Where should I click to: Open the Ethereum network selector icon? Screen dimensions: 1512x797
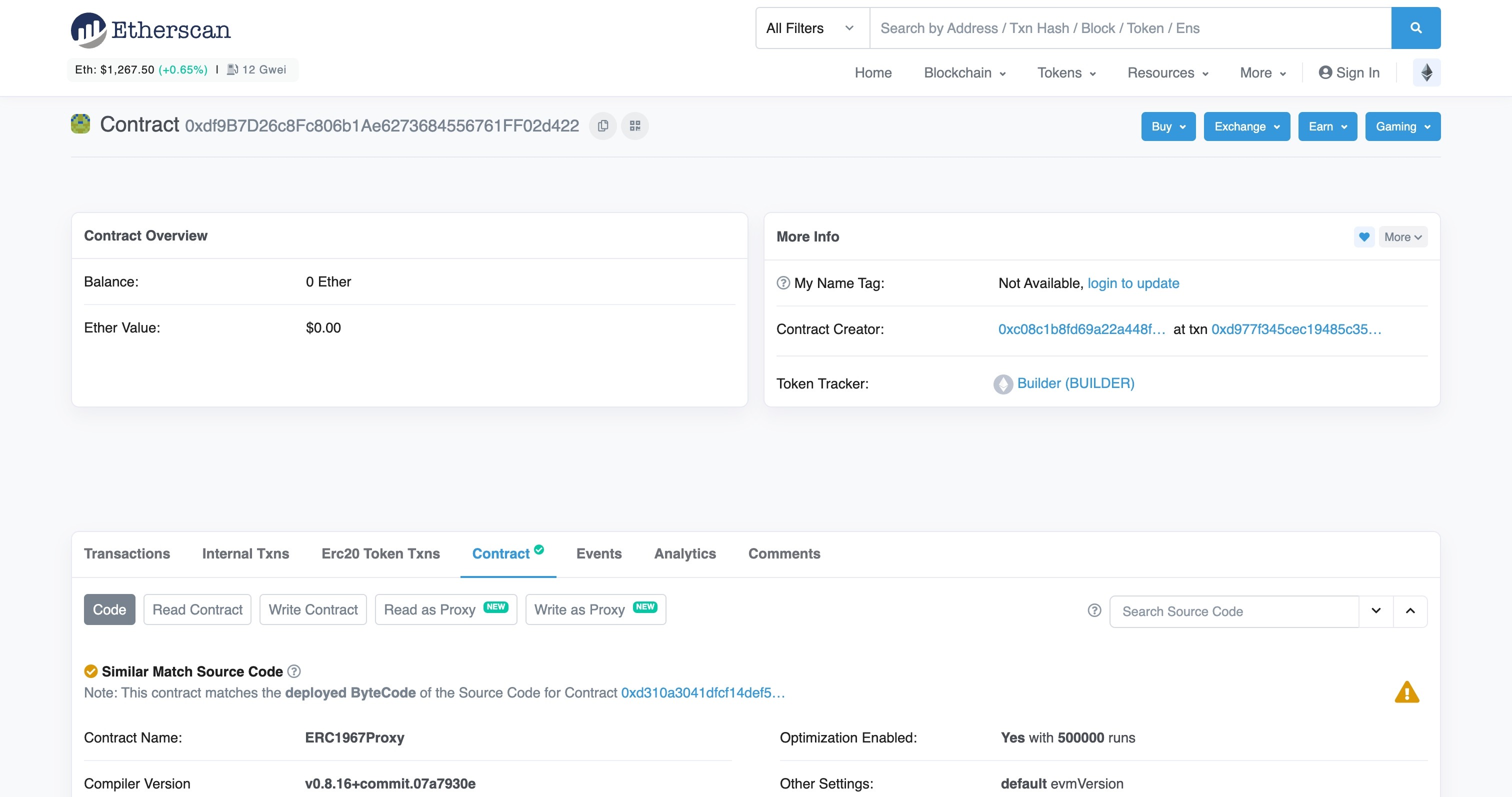pyautogui.click(x=1426, y=73)
